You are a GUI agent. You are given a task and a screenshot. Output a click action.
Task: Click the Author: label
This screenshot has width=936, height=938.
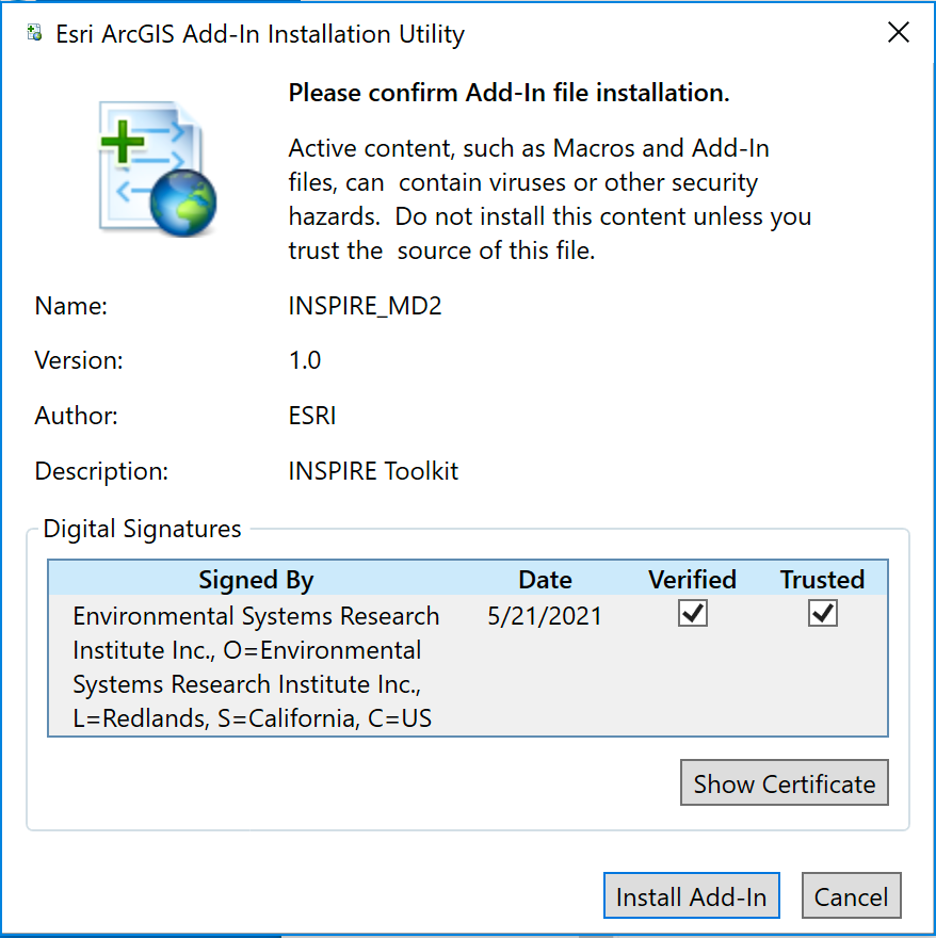(x=77, y=415)
